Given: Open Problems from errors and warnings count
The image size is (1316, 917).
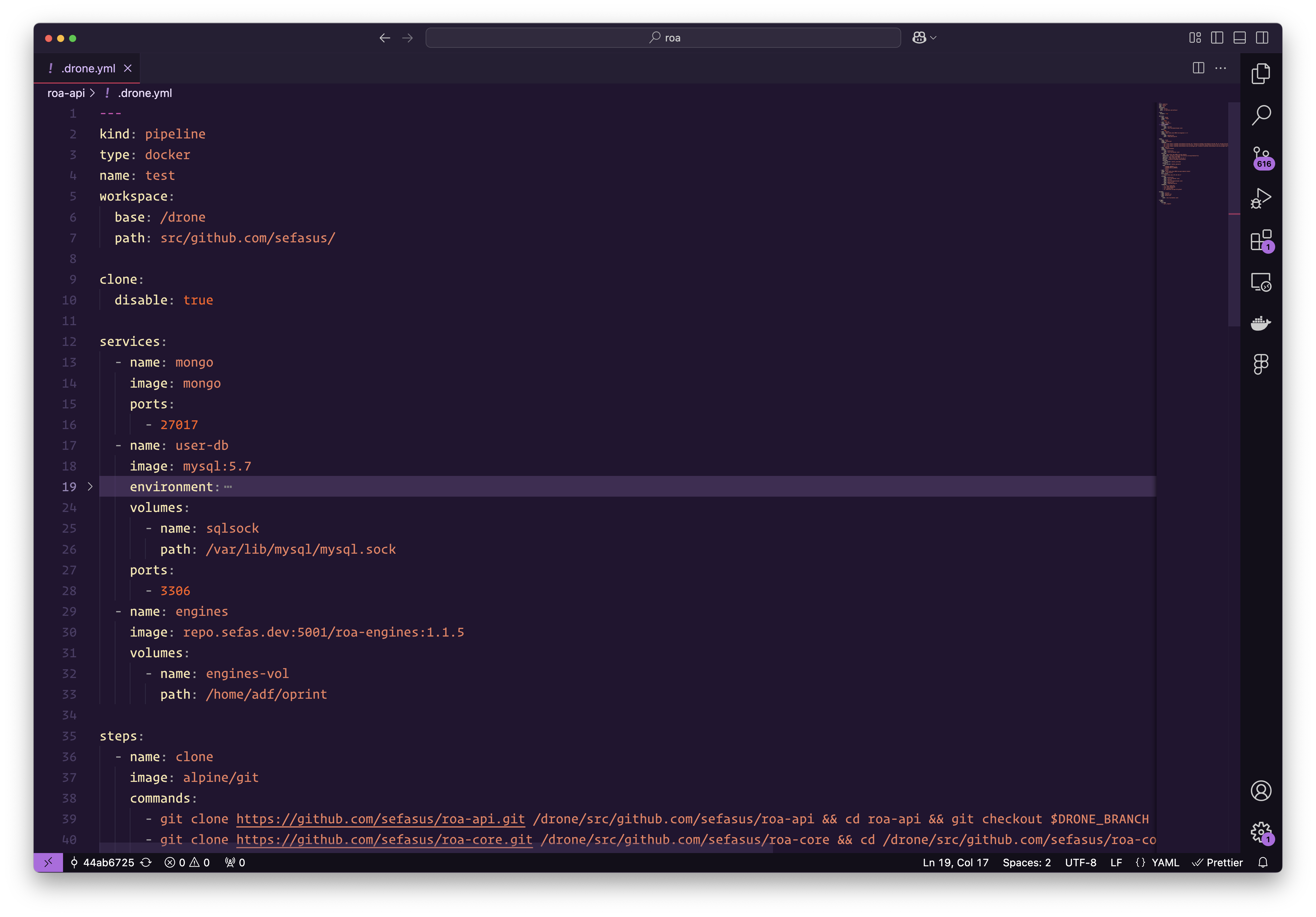Looking at the screenshot, I should pos(187,863).
